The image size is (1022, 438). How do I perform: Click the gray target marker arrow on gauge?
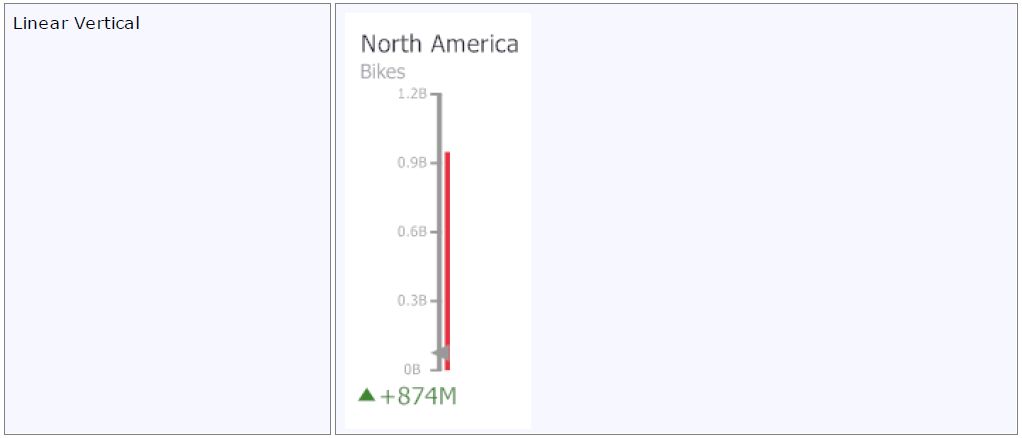click(x=441, y=353)
